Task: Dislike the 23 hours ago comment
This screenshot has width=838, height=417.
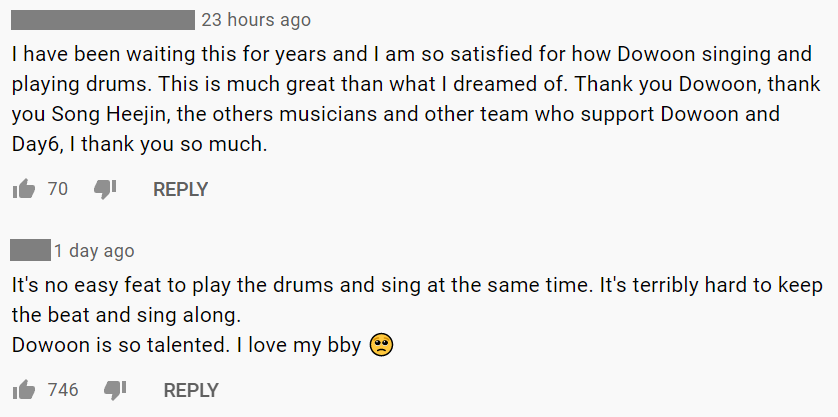Action: tap(105, 189)
